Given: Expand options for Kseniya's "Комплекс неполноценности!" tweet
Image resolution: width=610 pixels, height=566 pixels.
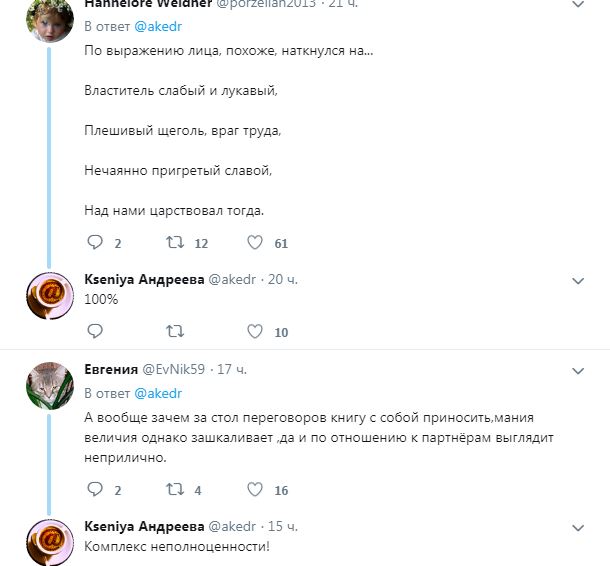Looking at the screenshot, I should pyautogui.click(x=577, y=526).
